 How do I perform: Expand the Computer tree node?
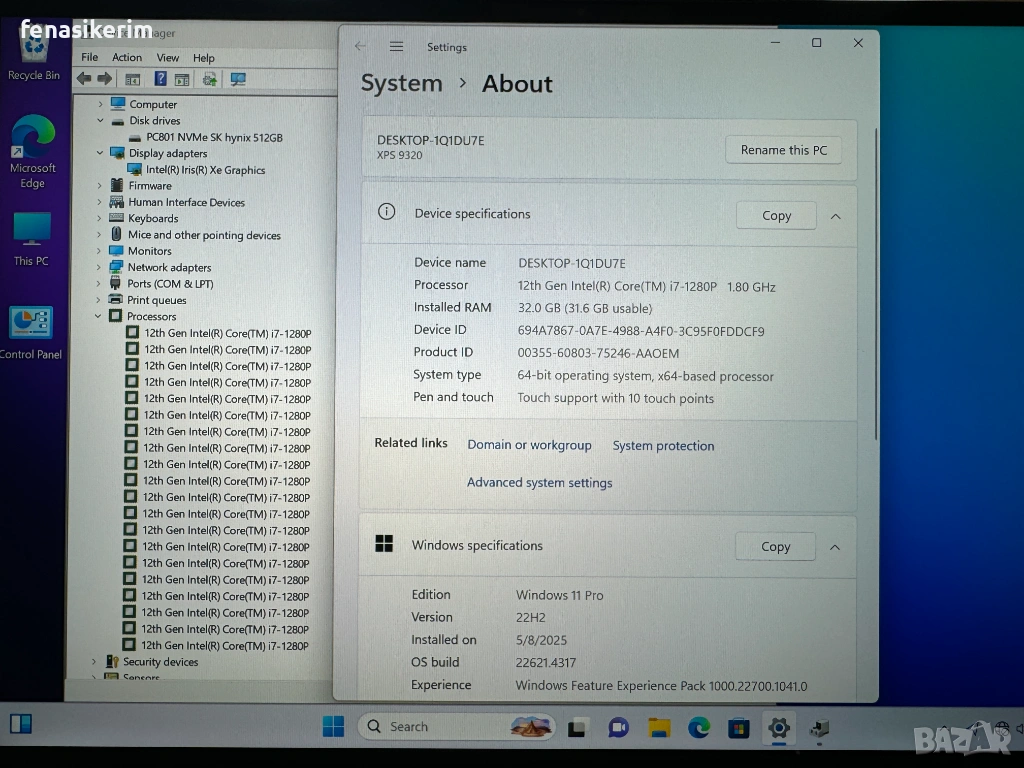pos(100,104)
